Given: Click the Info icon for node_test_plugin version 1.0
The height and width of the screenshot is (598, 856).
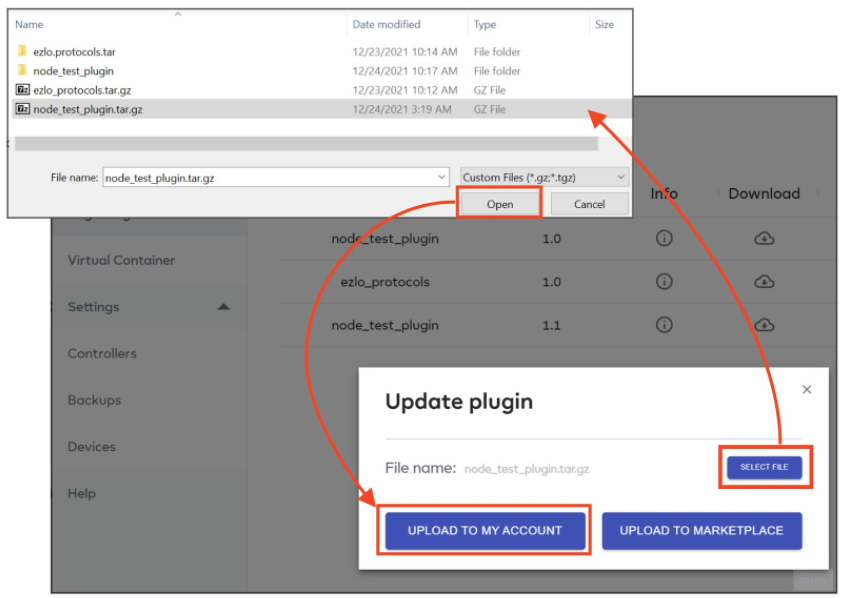Looking at the screenshot, I should [x=664, y=238].
